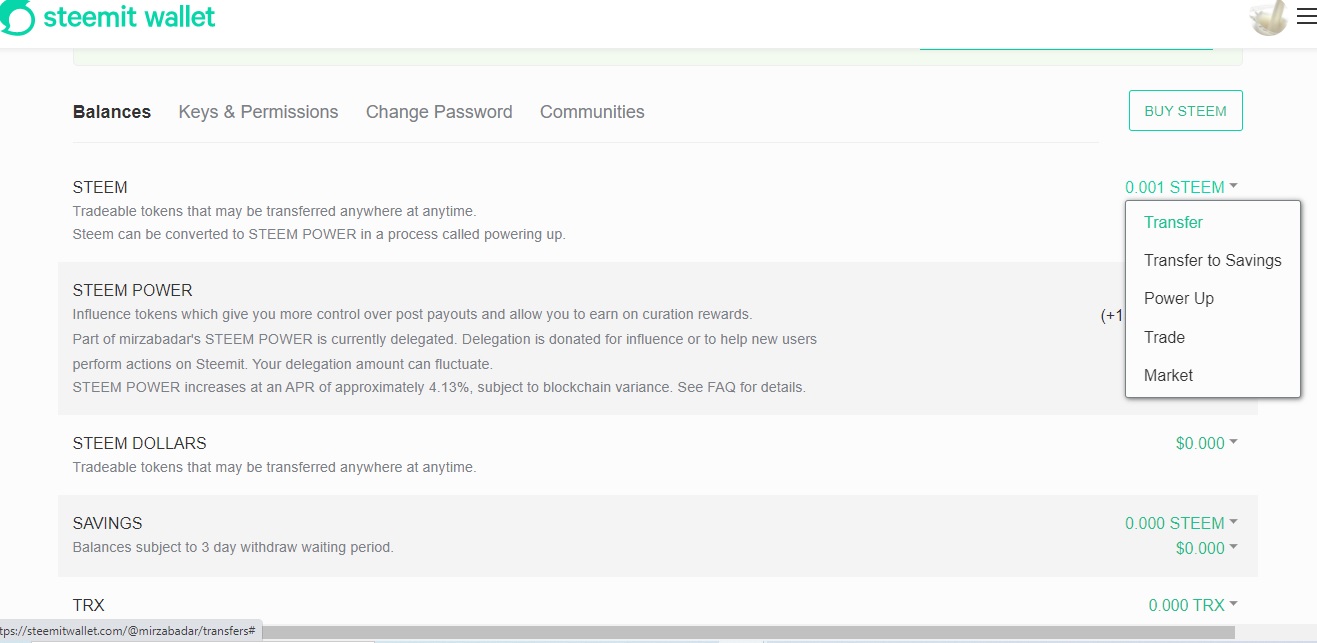Select Power Up in the menu

tap(1178, 298)
